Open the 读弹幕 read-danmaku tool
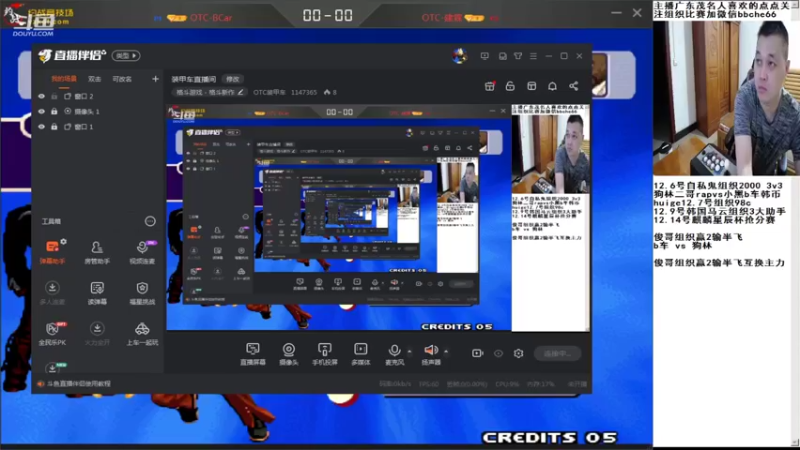The image size is (800, 450). [x=97, y=293]
